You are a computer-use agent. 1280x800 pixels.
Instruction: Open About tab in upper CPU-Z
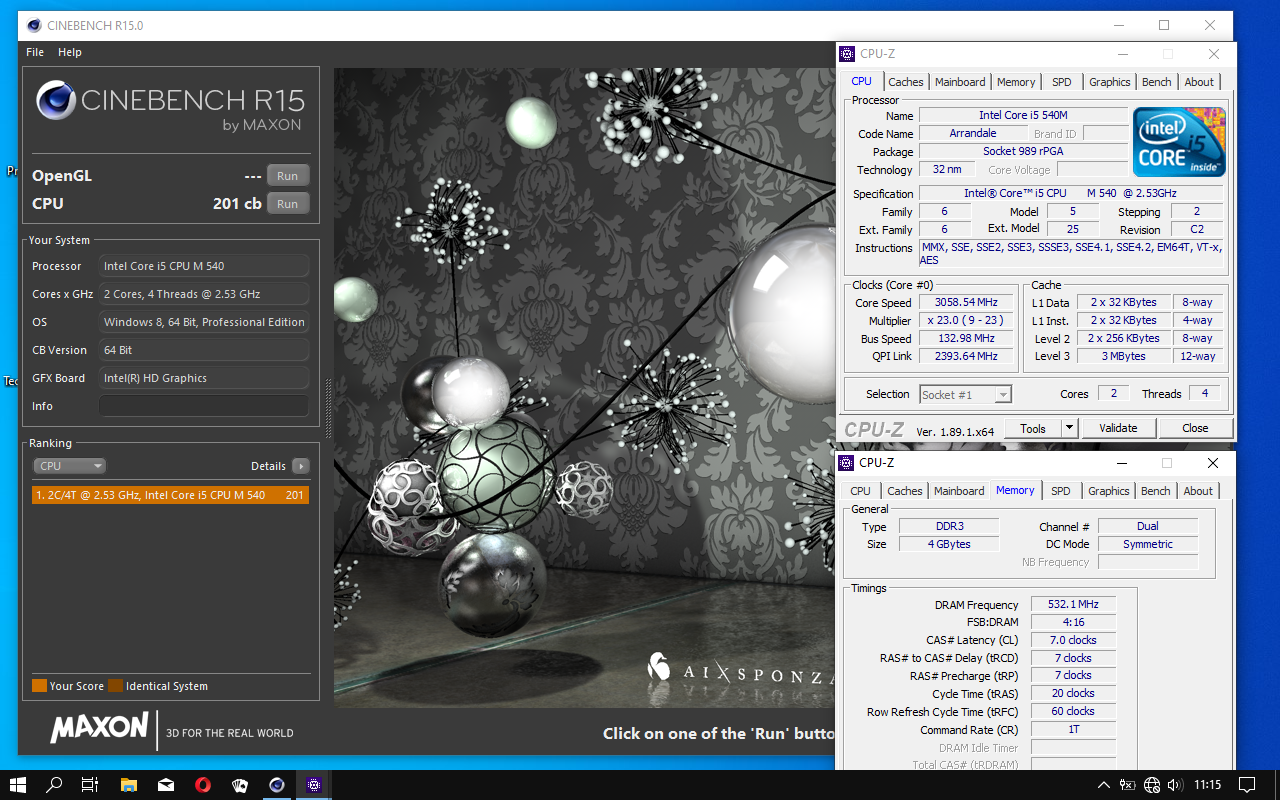point(1199,82)
